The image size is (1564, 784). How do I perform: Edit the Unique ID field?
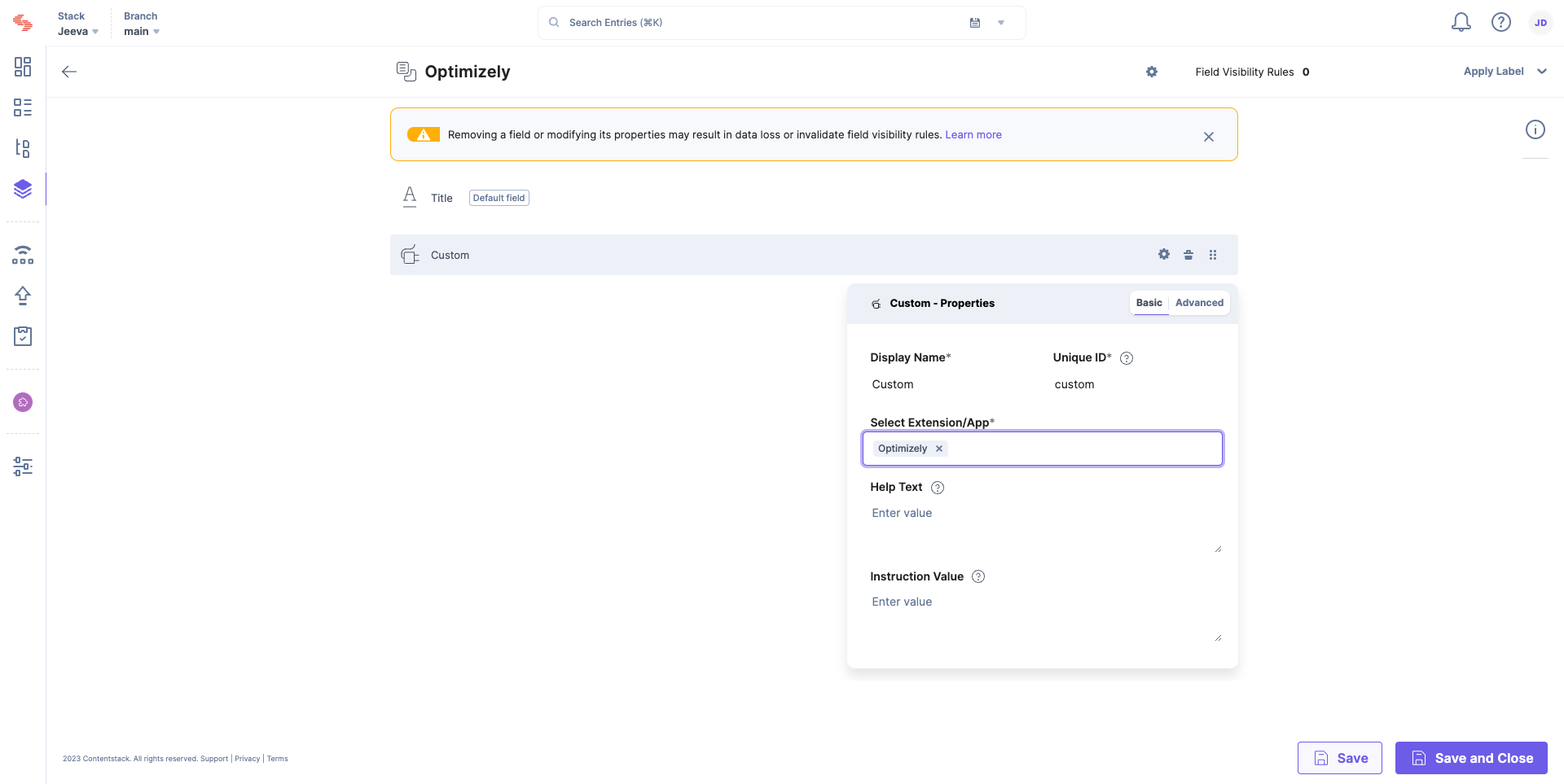click(x=1136, y=384)
